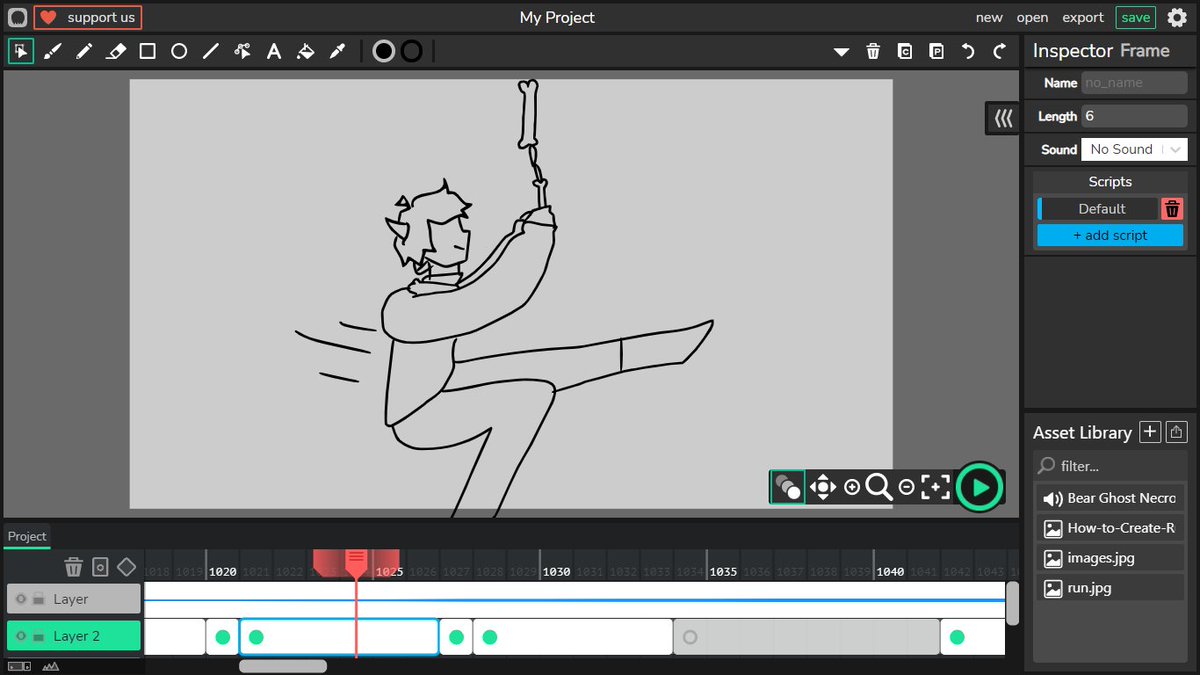1200x675 pixels.
Task: Open the new project menu
Action: [989, 17]
